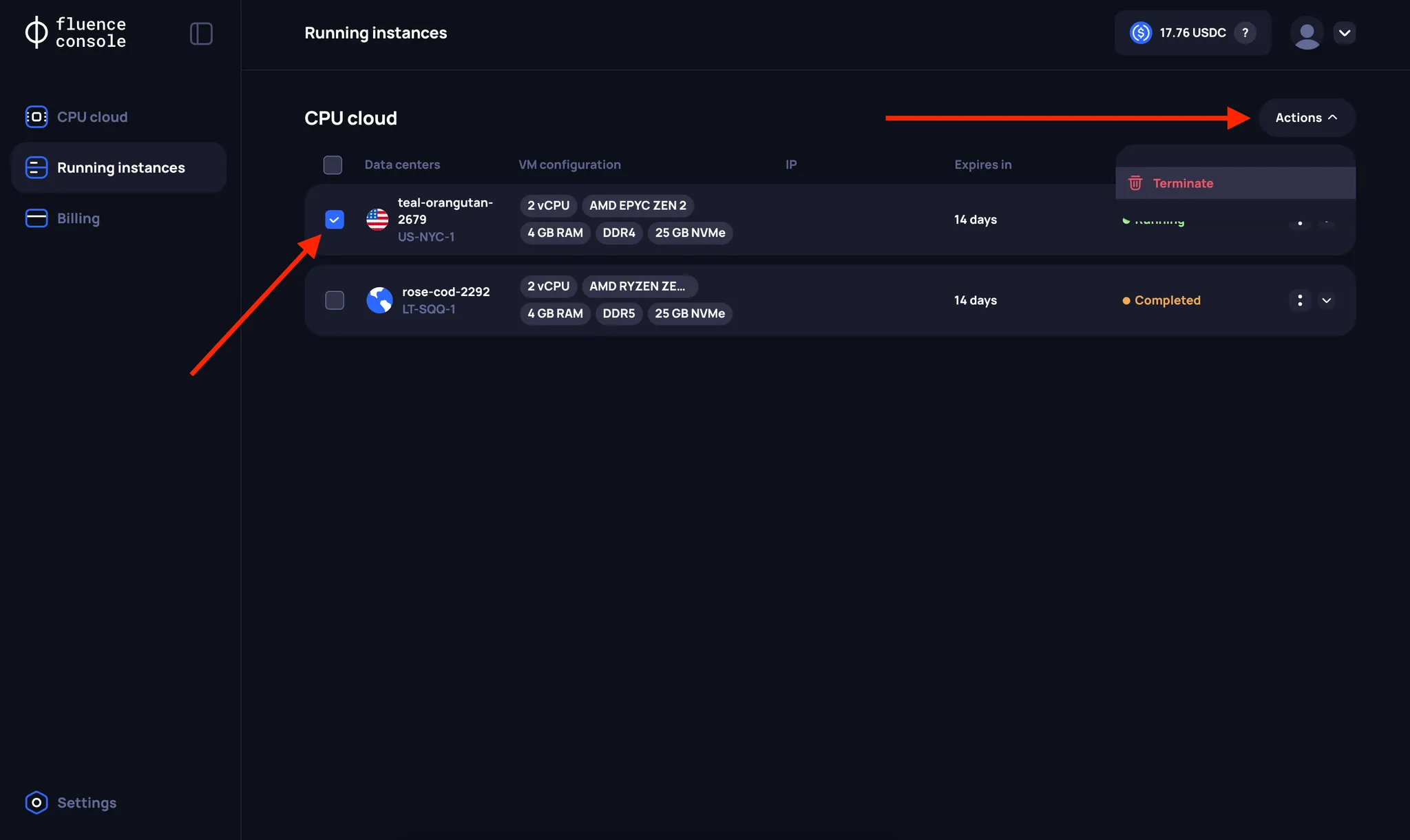This screenshot has height=840, width=1410.
Task: Collapse the Actions dropdown
Action: [1334, 117]
